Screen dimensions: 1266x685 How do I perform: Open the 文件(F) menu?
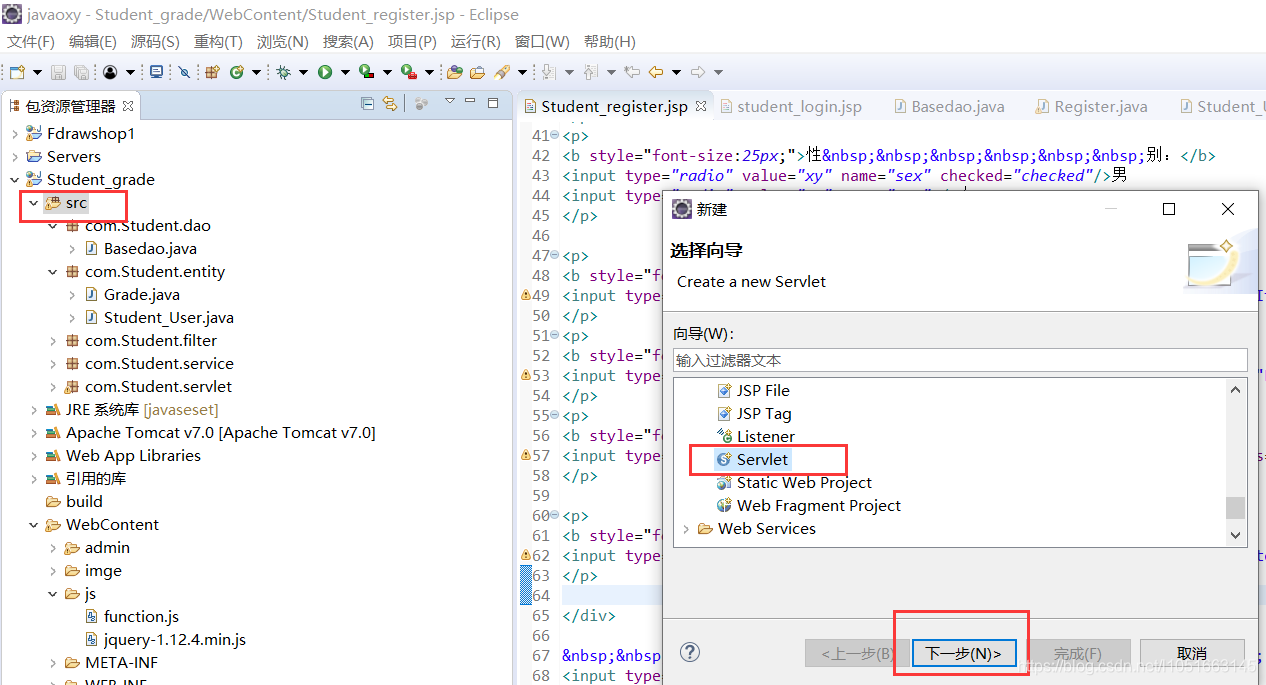31,41
